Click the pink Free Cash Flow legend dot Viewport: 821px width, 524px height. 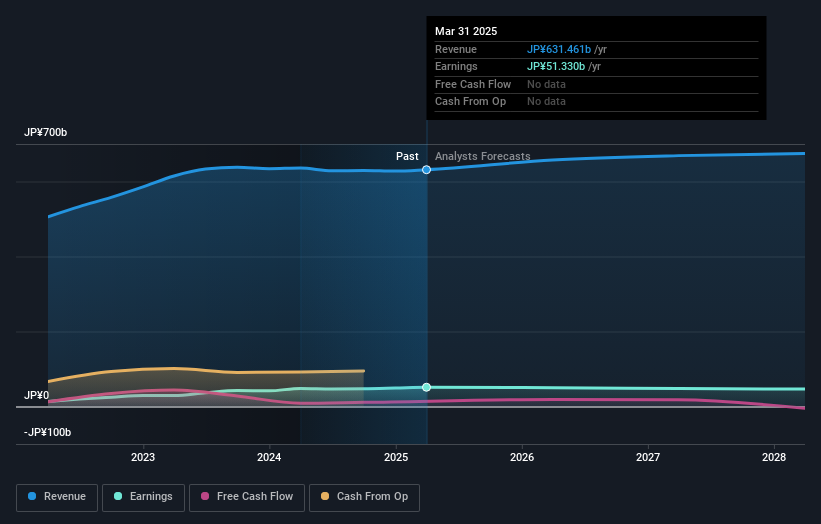pos(205,496)
